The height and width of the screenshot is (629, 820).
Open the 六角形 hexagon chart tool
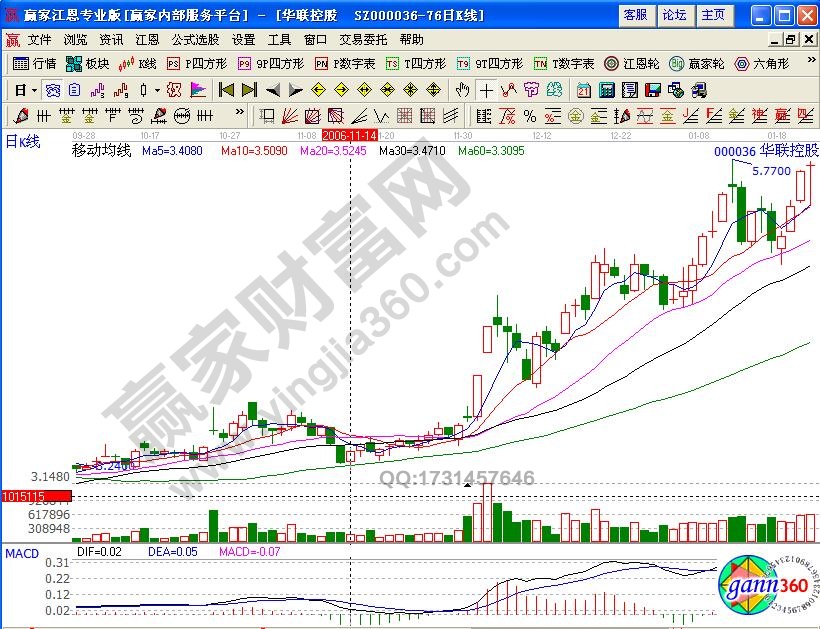(762, 63)
